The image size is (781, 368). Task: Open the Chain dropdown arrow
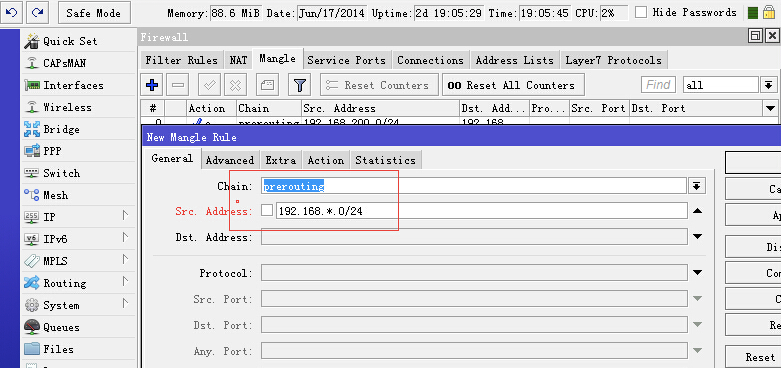pyautogui.click(x=696, y=186)
